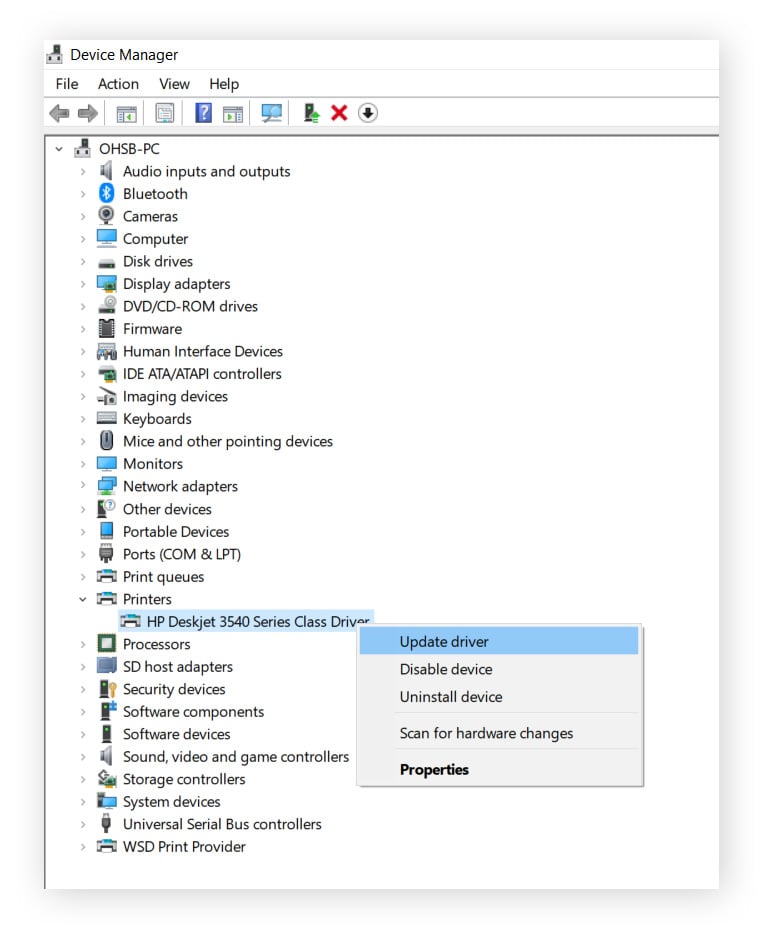Expand the Display adapters category
This screenshot has width=764, height=934.
83,284
